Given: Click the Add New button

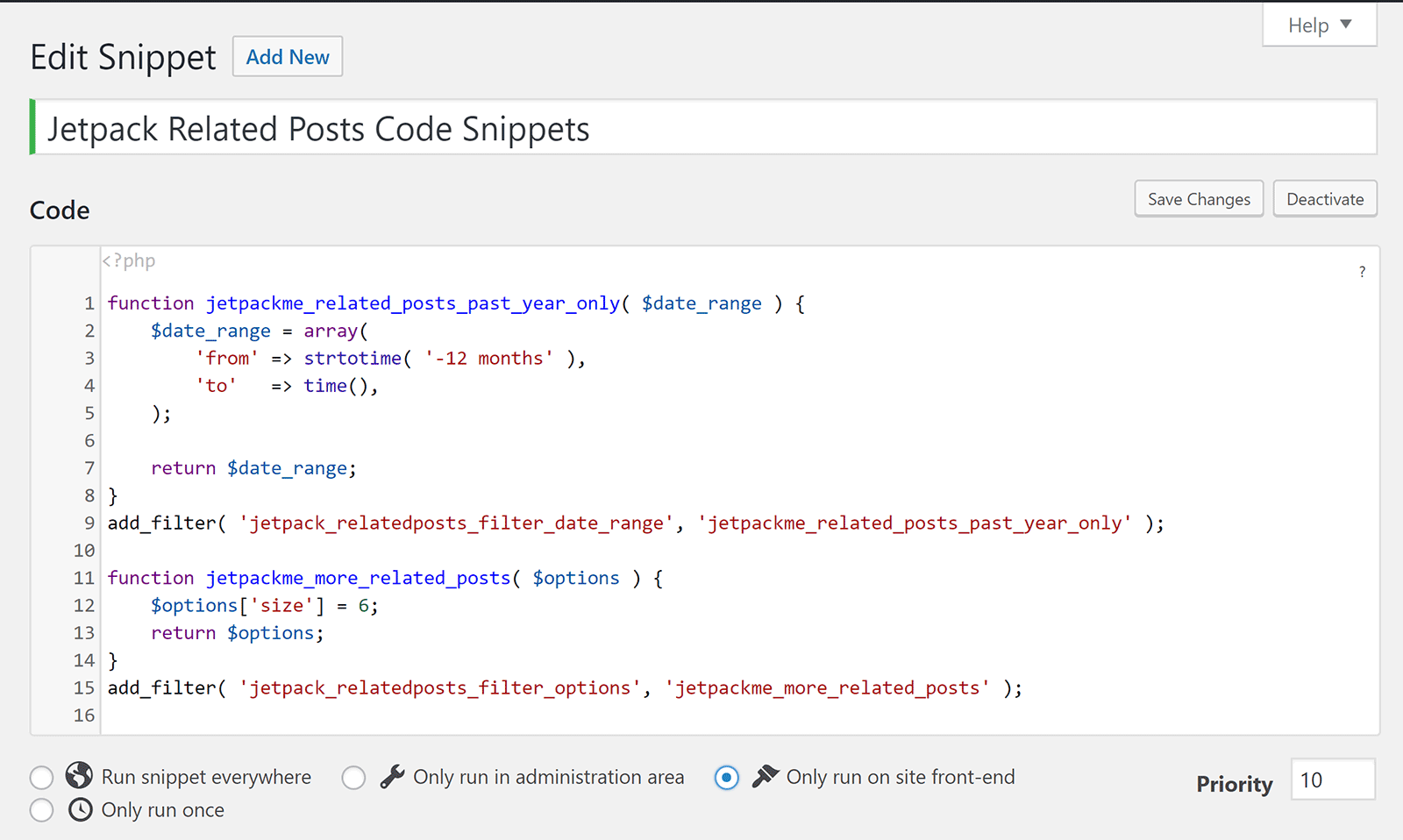Looking at the screenshot, I should (288, 57).
